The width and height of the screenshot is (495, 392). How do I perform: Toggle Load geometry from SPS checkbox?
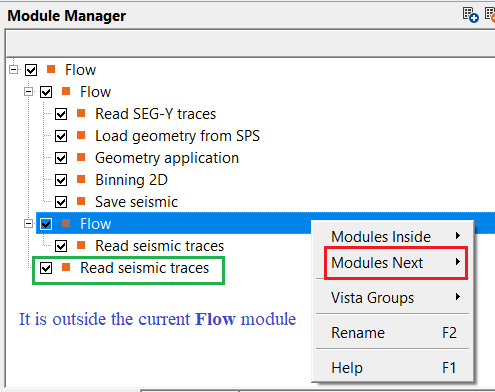pos(61,136)
